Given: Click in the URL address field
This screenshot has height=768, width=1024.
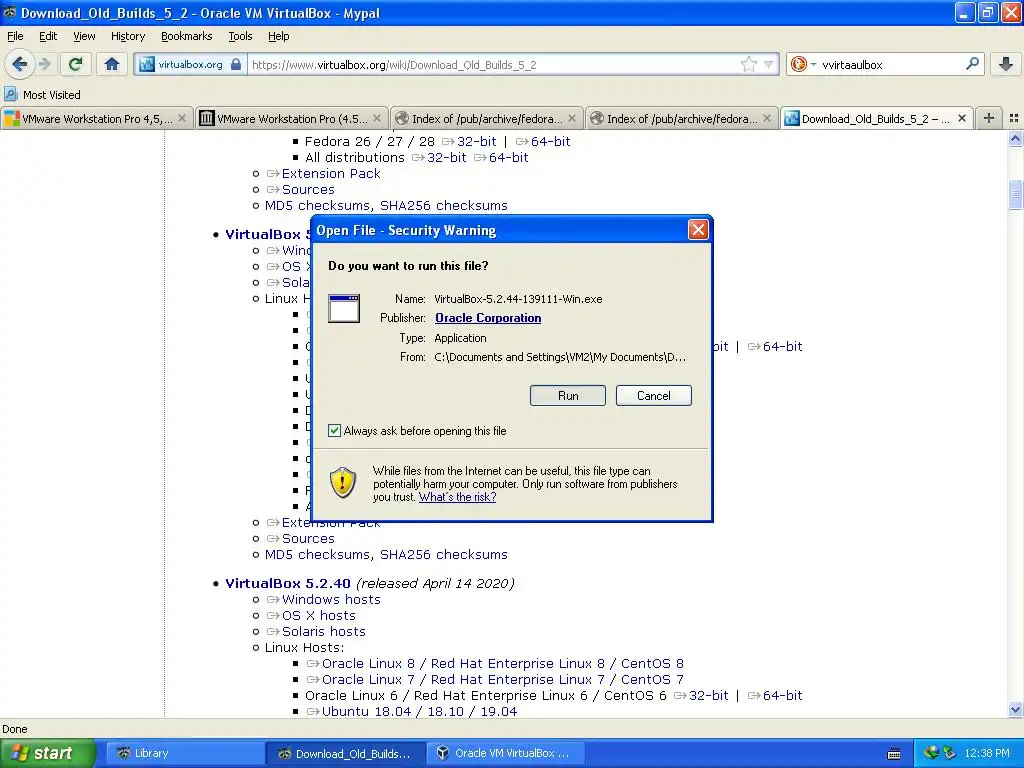Looking at the screenshot, I should tap(495, 65).
